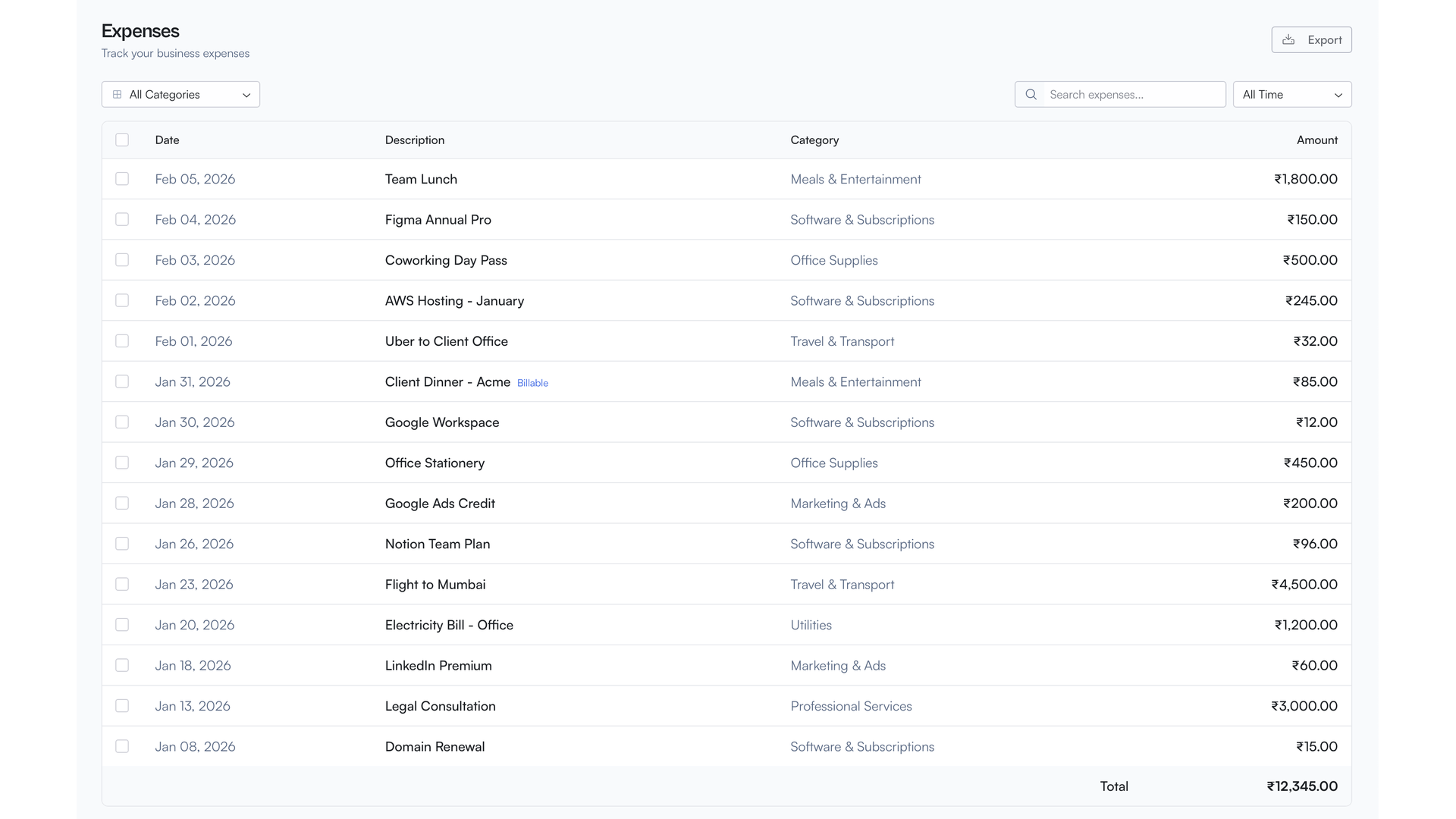1456x819 pixels.
Task: Click the Amount column header
Action: 1316,140
